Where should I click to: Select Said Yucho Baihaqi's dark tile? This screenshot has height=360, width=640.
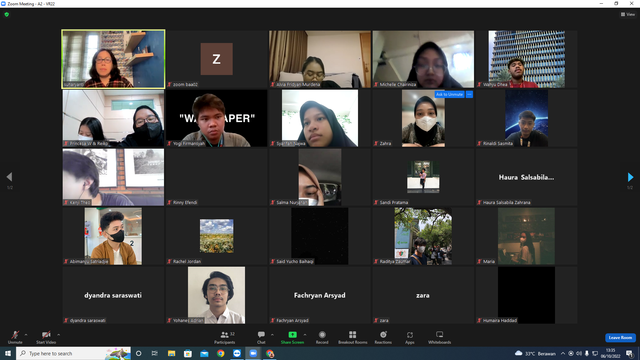[320, 236]
